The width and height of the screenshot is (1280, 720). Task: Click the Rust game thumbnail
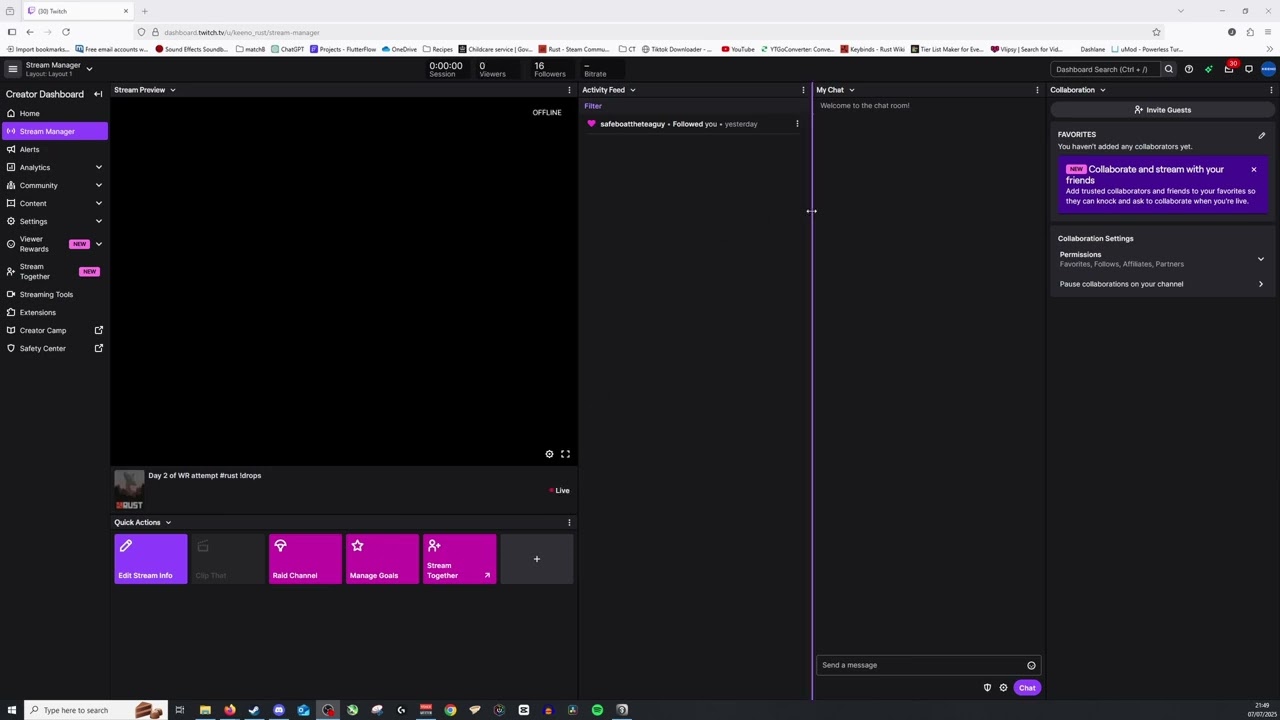[129, 489]
